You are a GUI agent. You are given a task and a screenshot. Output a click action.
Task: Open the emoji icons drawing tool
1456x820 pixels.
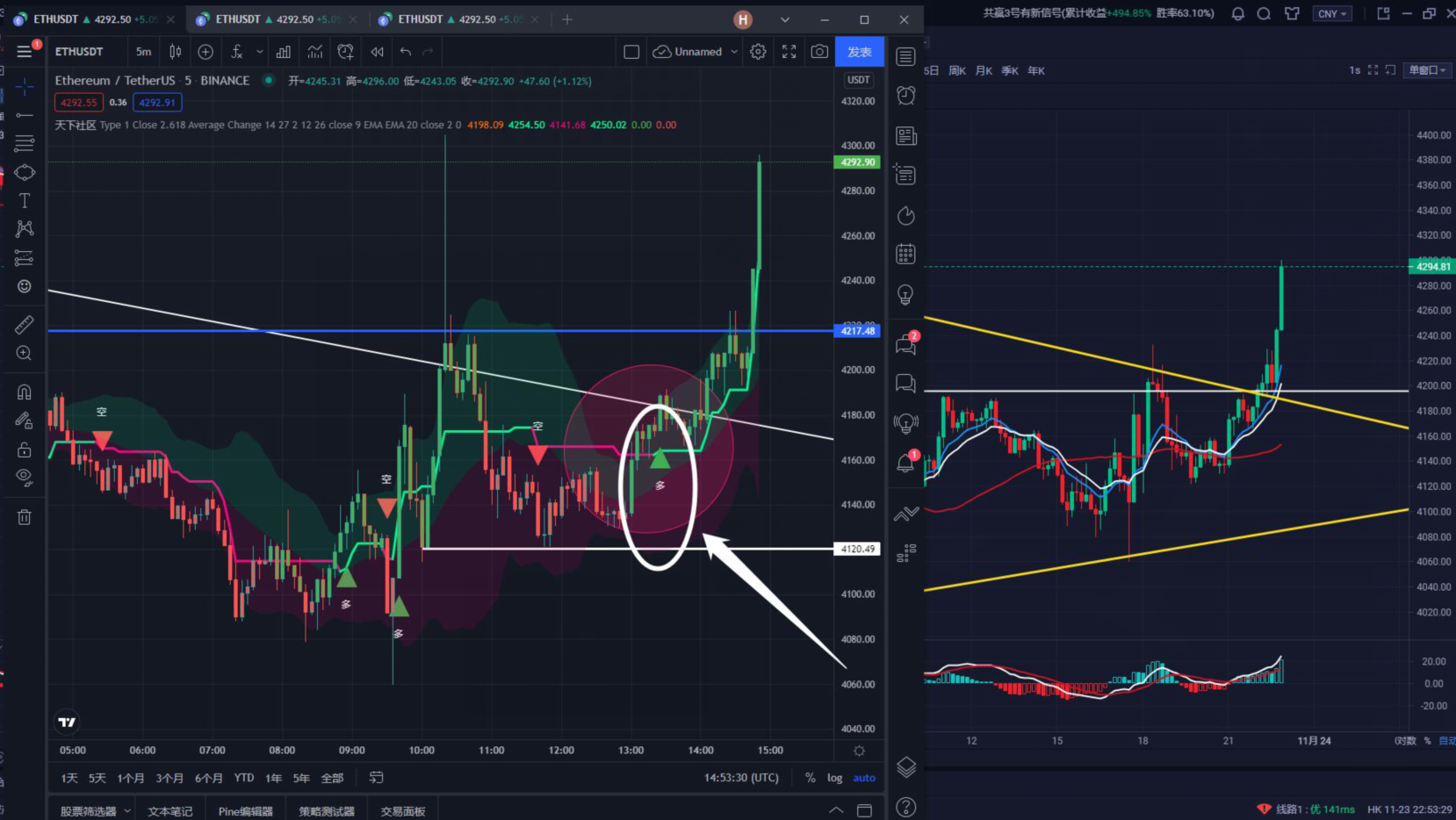pyautogui.click(x=25, y=286)
